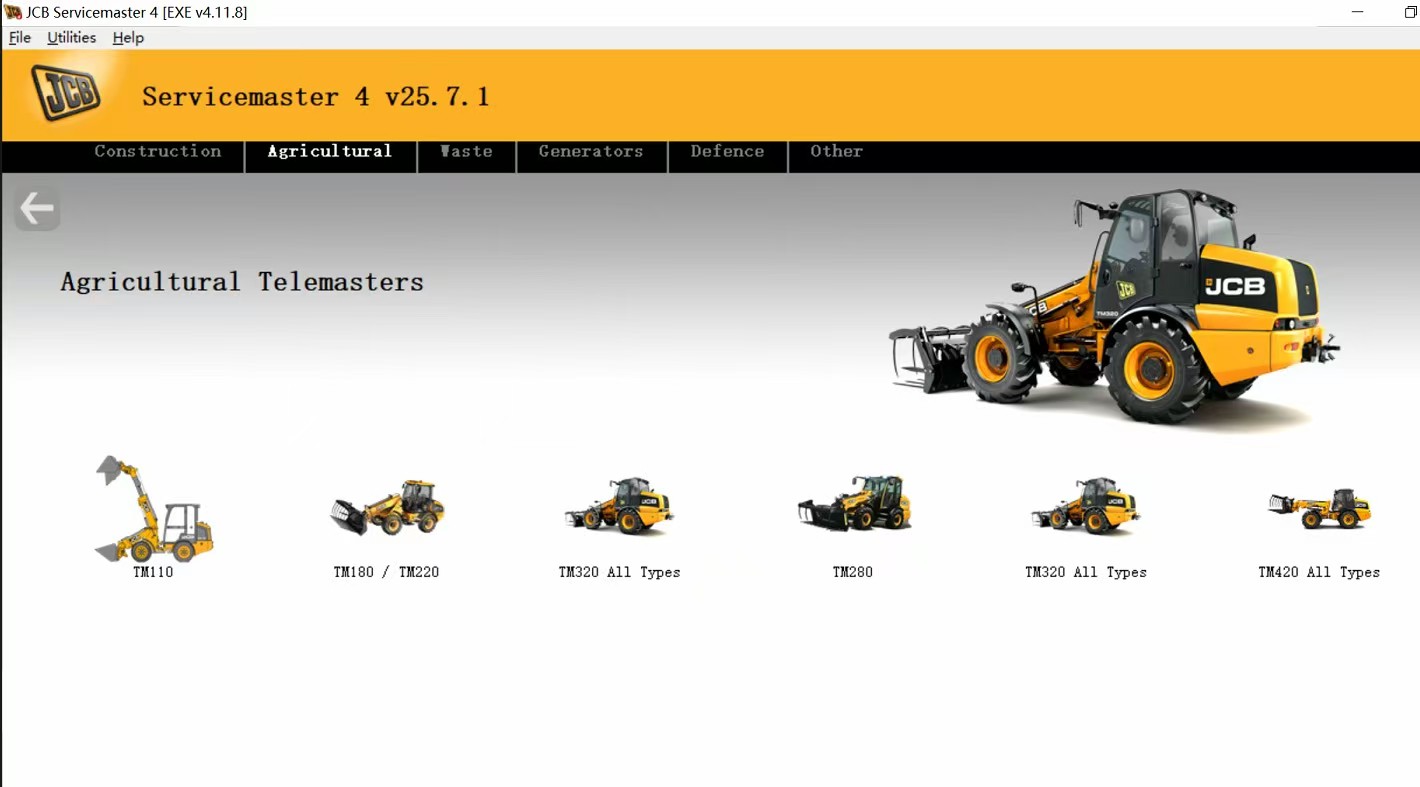Viewport: 1420px width, 787px height.
Task: Switch to the Construction tab
Action: (158, 152)
